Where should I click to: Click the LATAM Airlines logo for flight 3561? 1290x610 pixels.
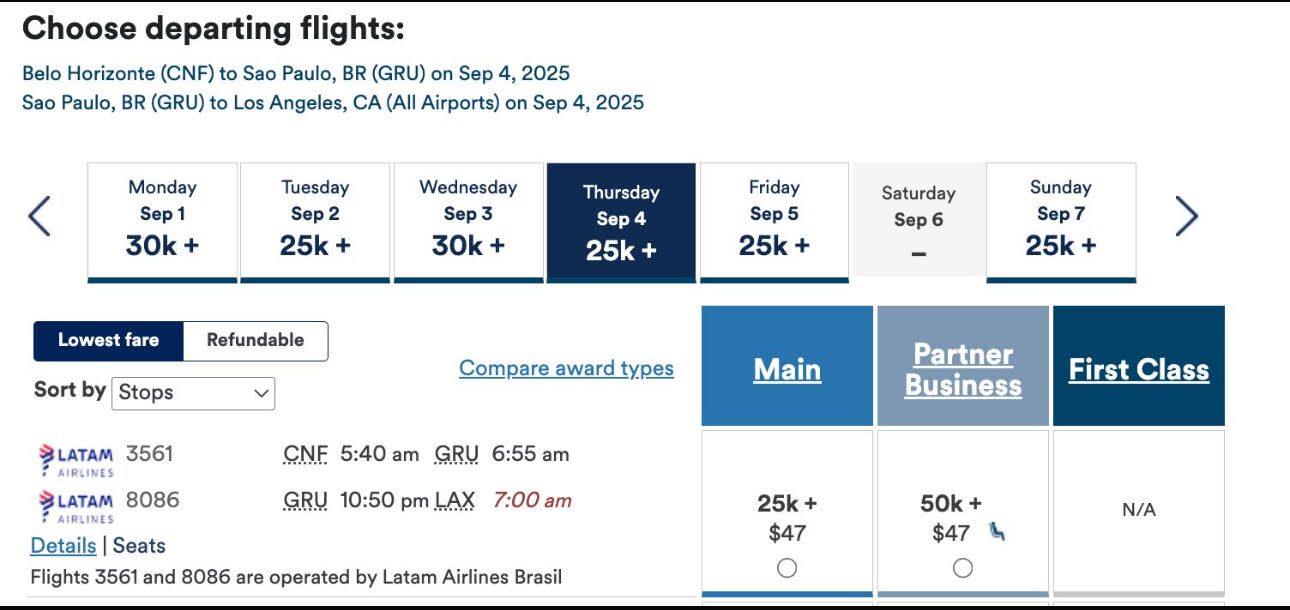point(75,459)
